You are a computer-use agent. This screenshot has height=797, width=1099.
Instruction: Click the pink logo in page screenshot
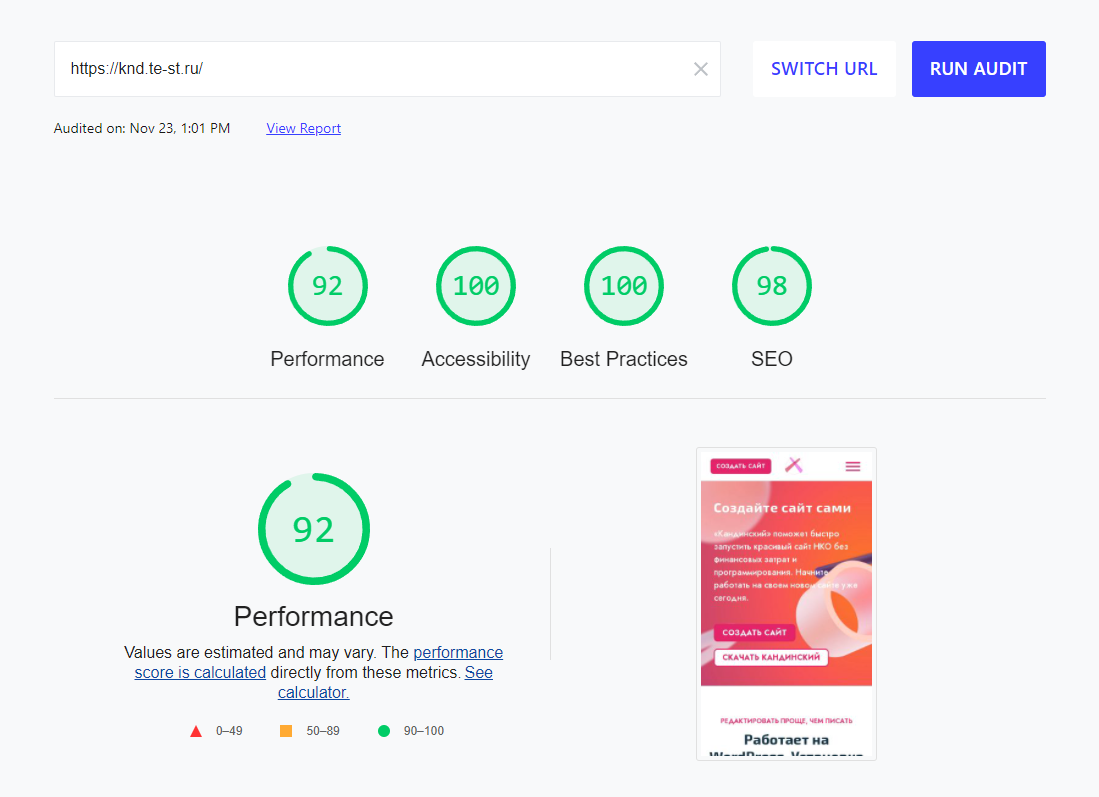(x=794, y=465)
